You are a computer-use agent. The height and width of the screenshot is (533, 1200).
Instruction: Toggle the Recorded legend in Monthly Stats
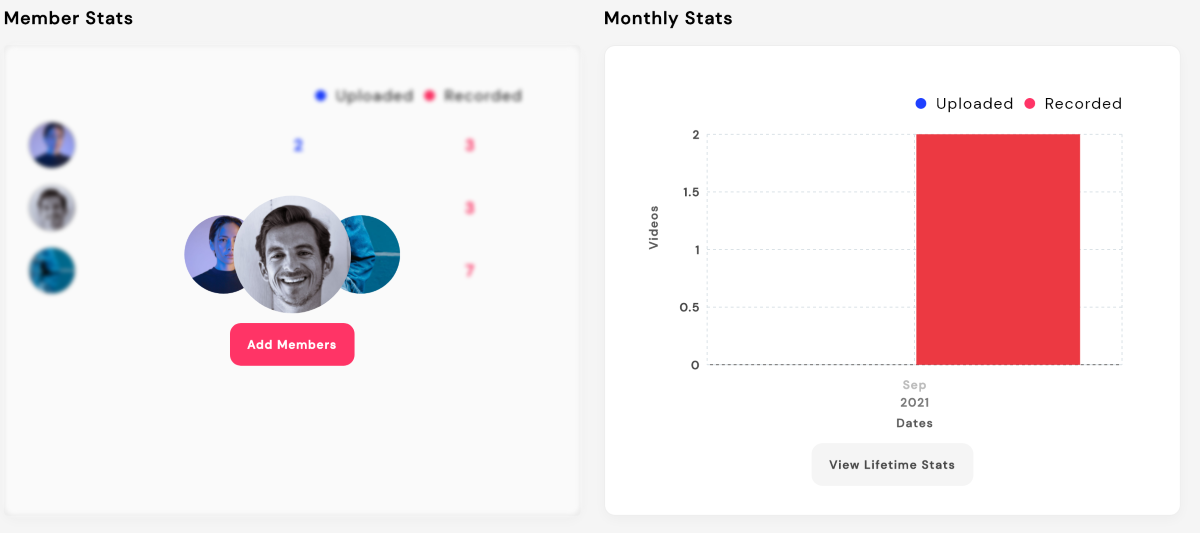(x=1072, y=104)
